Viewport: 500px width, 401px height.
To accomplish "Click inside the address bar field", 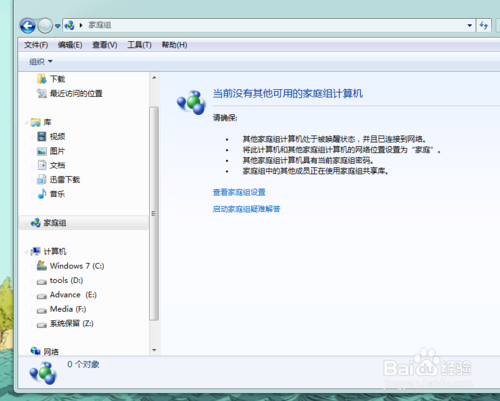I will [x=269, y=25].
